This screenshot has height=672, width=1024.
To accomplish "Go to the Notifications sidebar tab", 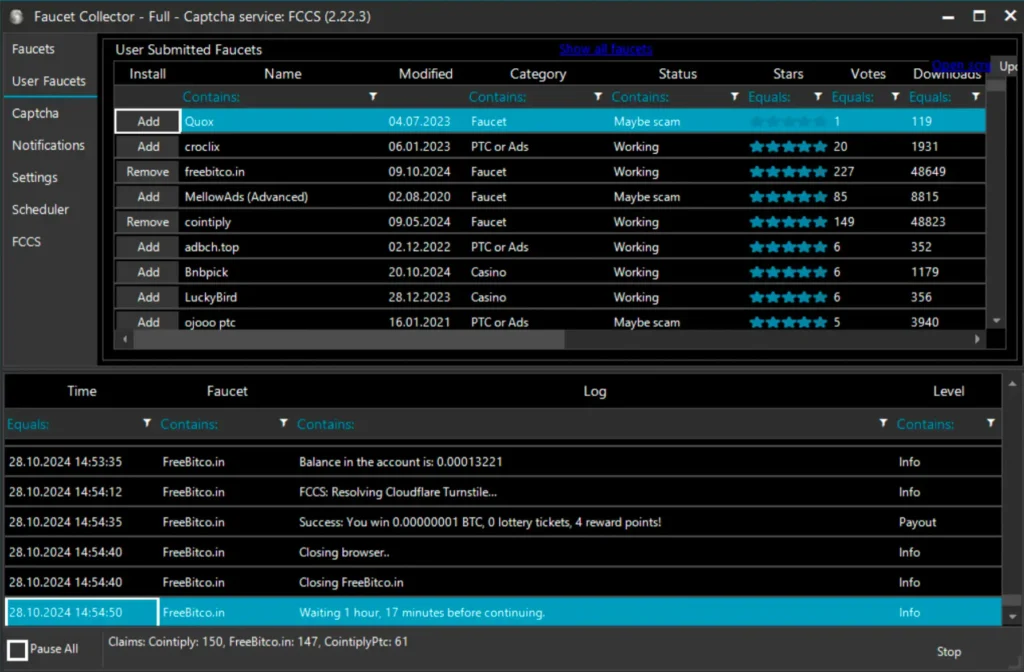I will pos(48,145).
